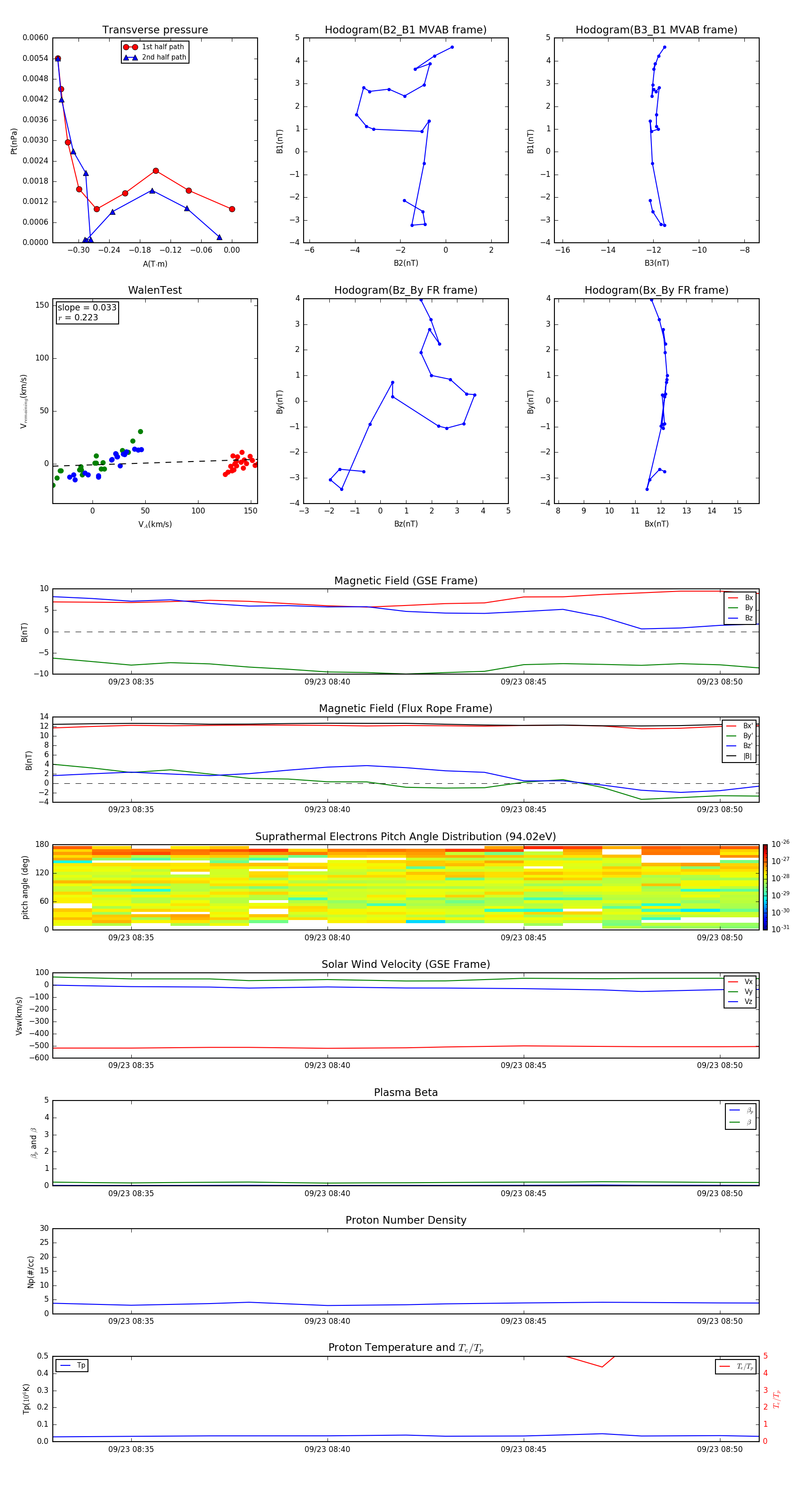
Task: Click the 'Hodogram(B3_B1 MVAB frame)' title
Action: [x=656, y=29]
